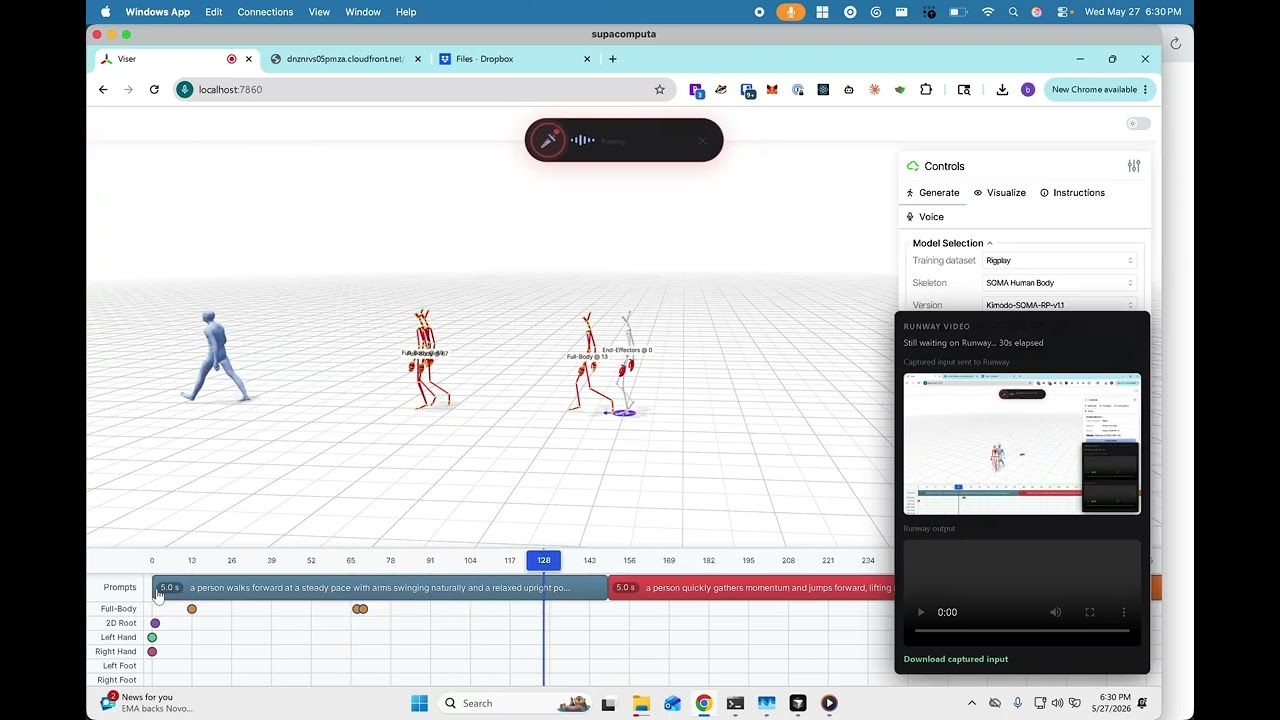Open Runway output video more options
The image size is (1280, 720).
tap(1124, 612)
